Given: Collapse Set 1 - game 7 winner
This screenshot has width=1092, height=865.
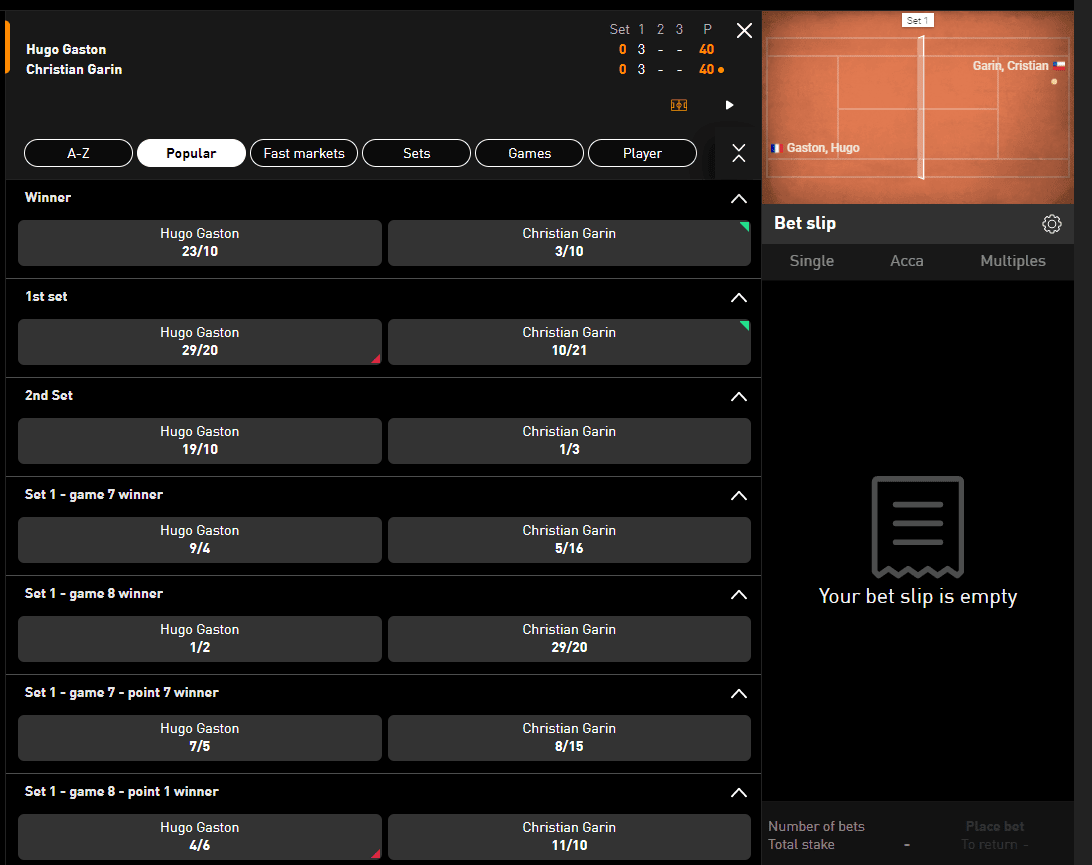Looking at the screenshot, I should pyautogui.click(x=739, y=496).
